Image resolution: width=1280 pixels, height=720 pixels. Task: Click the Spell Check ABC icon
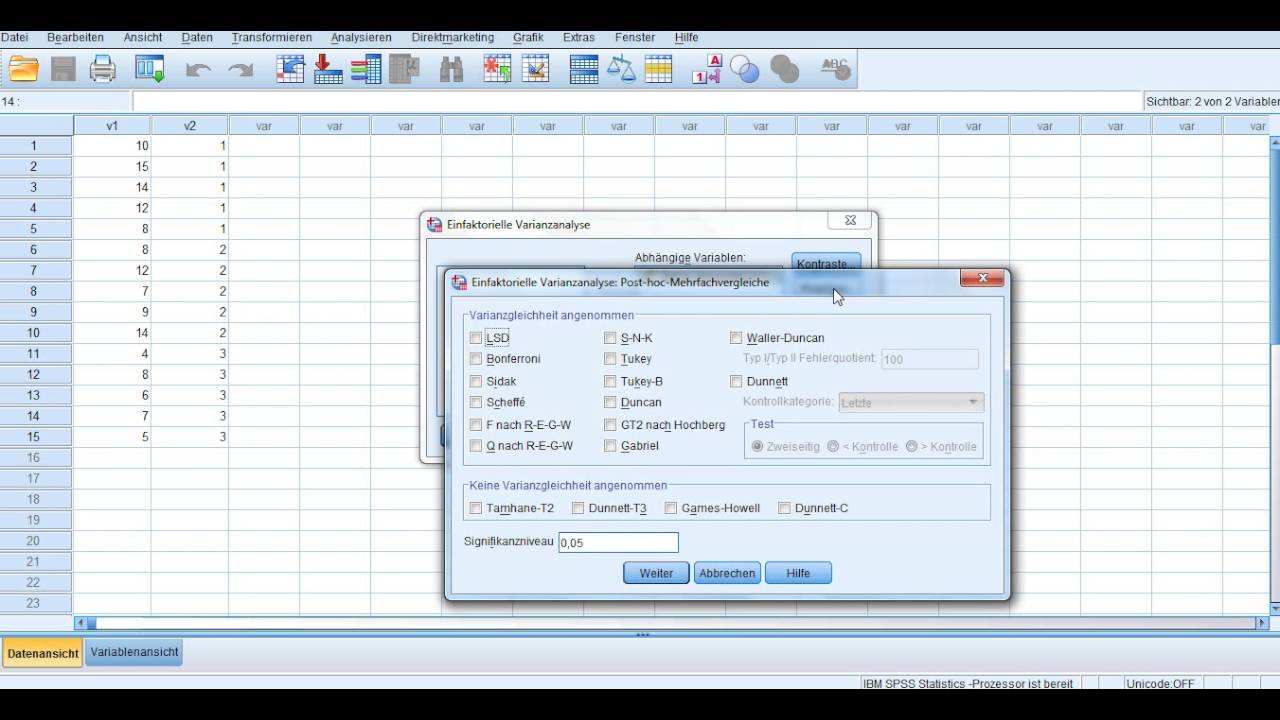(x=834, y=69)
